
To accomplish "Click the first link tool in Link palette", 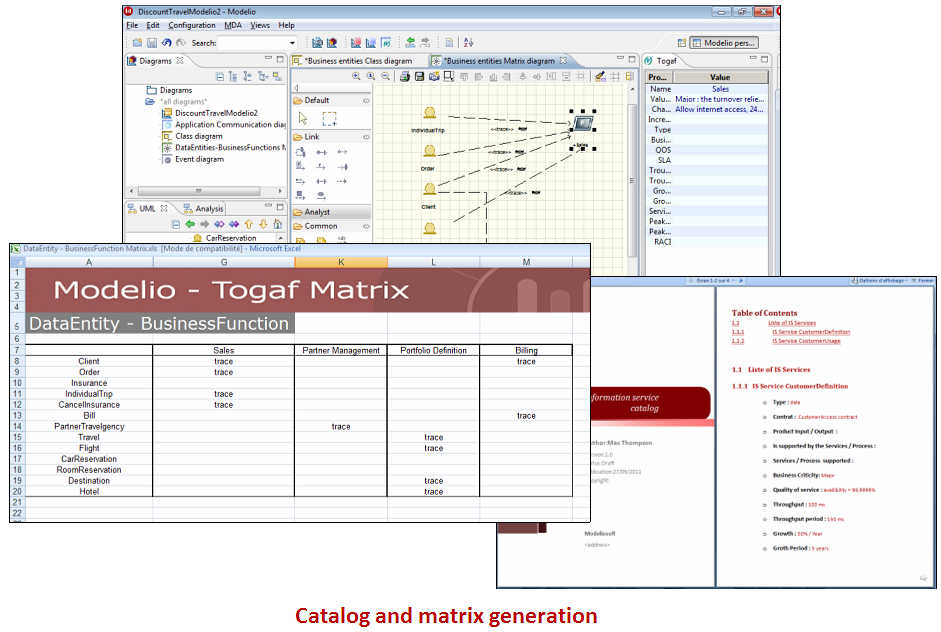I will pyautogui.click(x=301, y=152).
